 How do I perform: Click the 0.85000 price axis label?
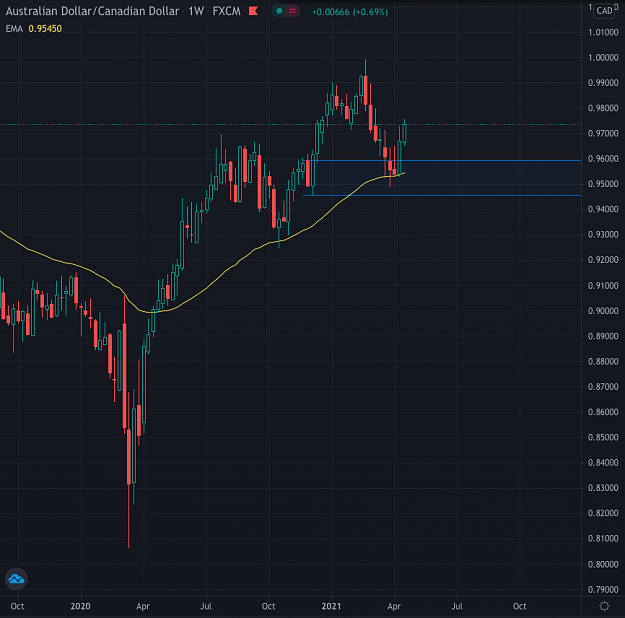(603, 437)
